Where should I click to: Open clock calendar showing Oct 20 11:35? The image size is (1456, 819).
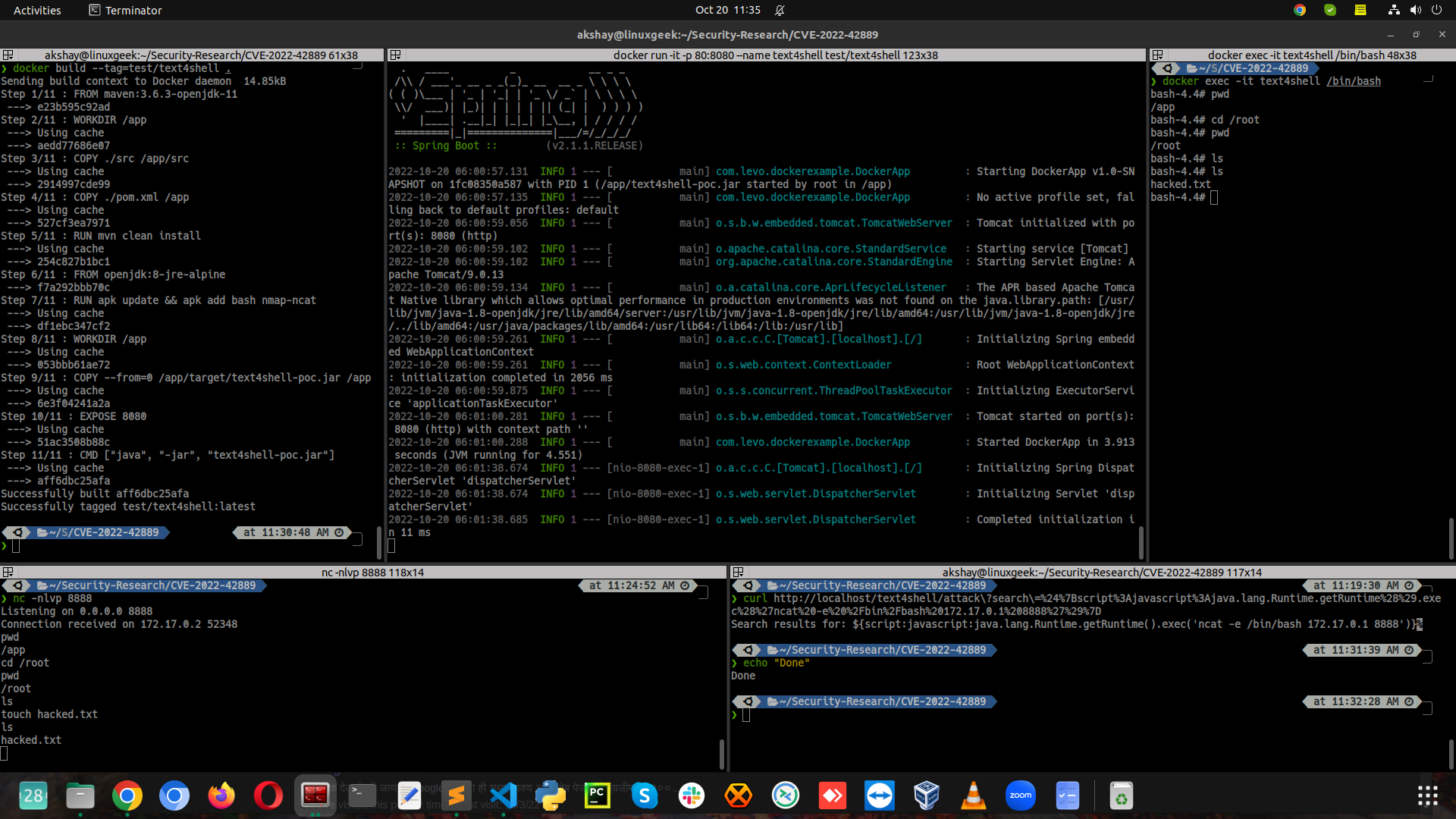tap(728, 10)
